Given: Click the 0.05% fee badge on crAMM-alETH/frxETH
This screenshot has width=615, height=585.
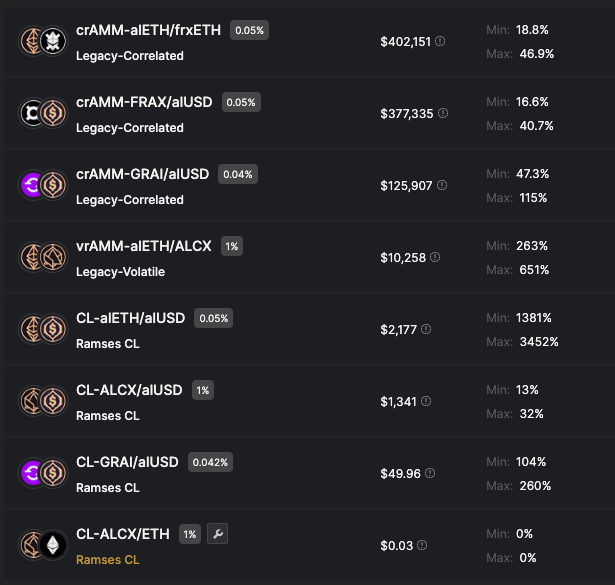Looking at the screenshot, I should [249, 30].
